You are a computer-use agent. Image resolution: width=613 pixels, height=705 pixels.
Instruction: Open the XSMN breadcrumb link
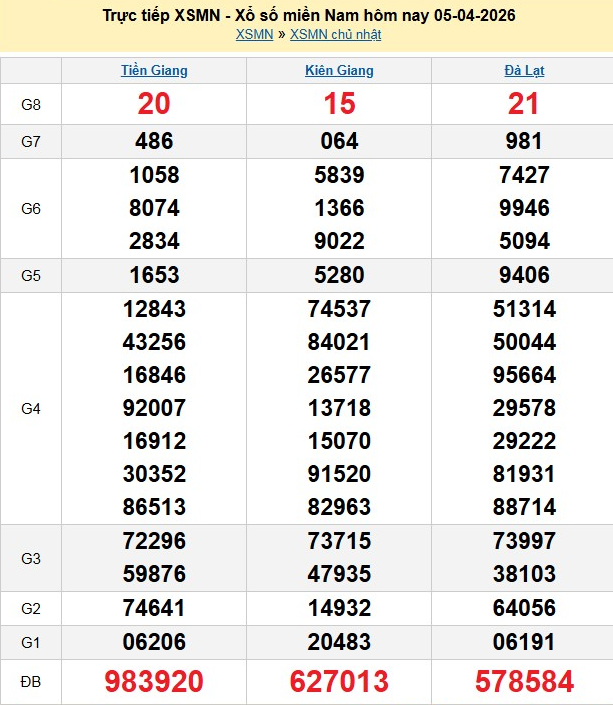coord(255,34)
